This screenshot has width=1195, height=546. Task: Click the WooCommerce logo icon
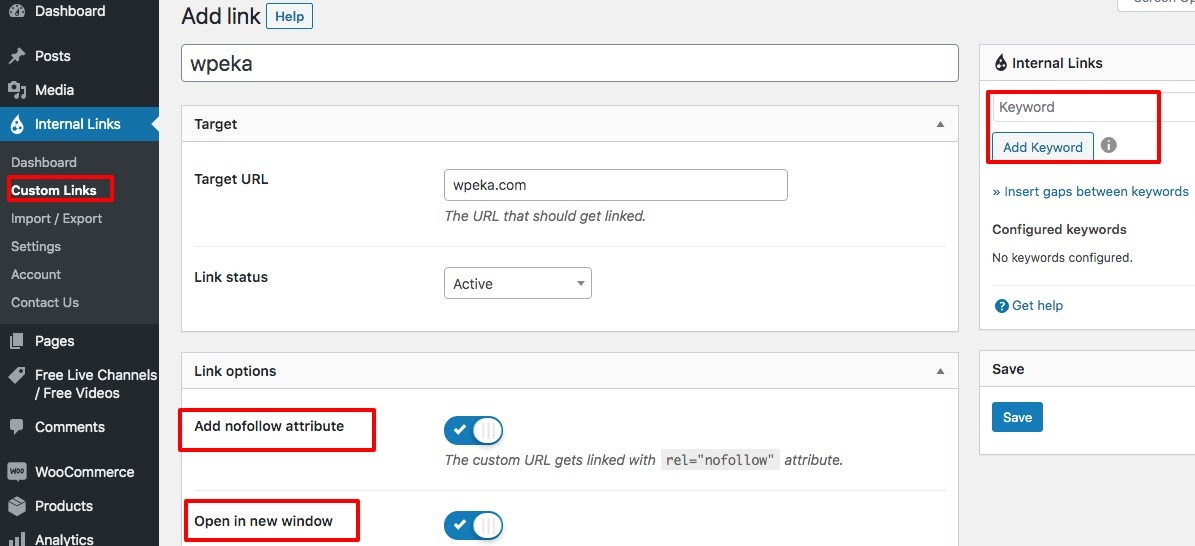(x=16, y=472)
